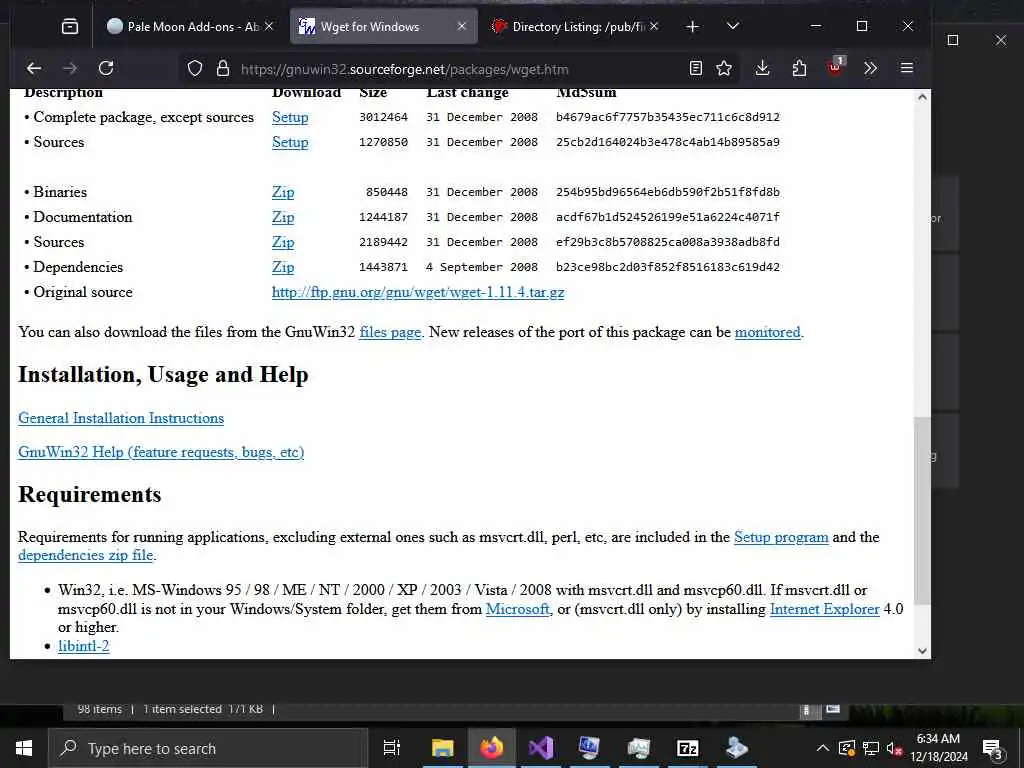Open site security padlock info
Screen dimensions: 1024x768
point(223,69)
